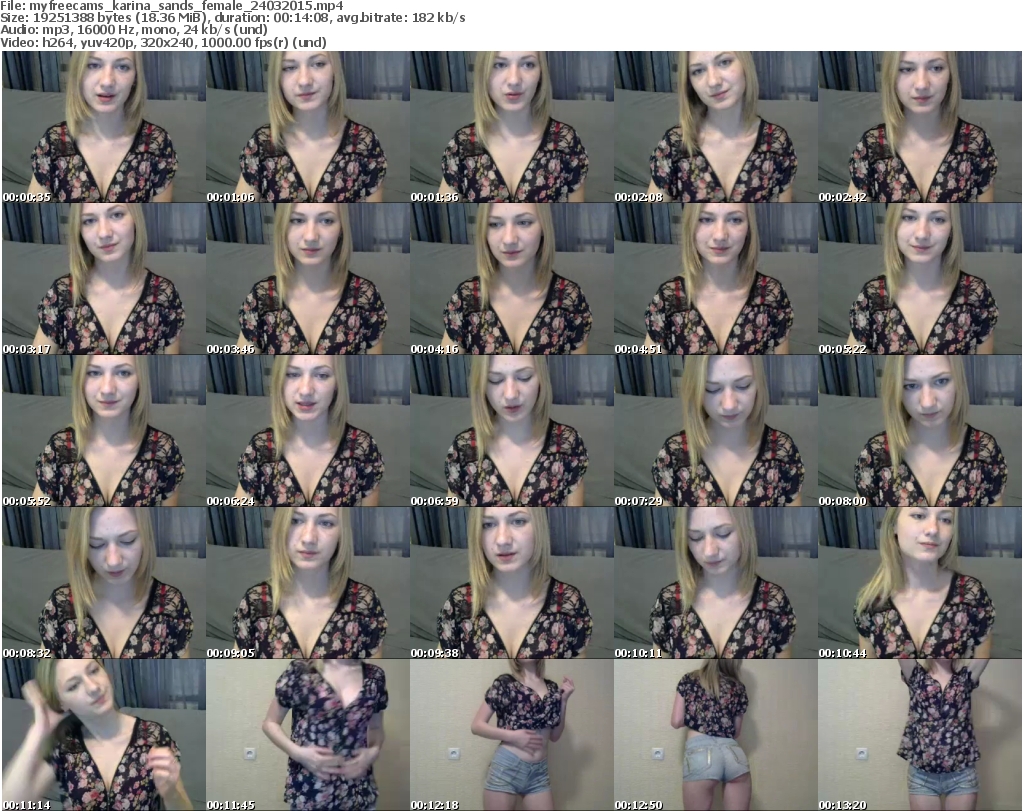Select the thumbnail stamped 00:13:20
The width and height of the screenshot is (1024, 811).
920,735
